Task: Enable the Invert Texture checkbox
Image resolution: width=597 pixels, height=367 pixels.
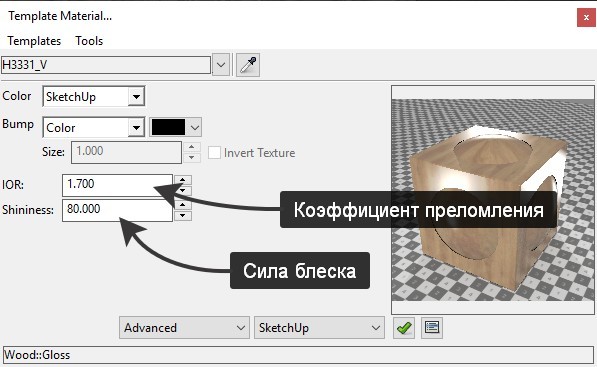Action: (x=214, y=153)
